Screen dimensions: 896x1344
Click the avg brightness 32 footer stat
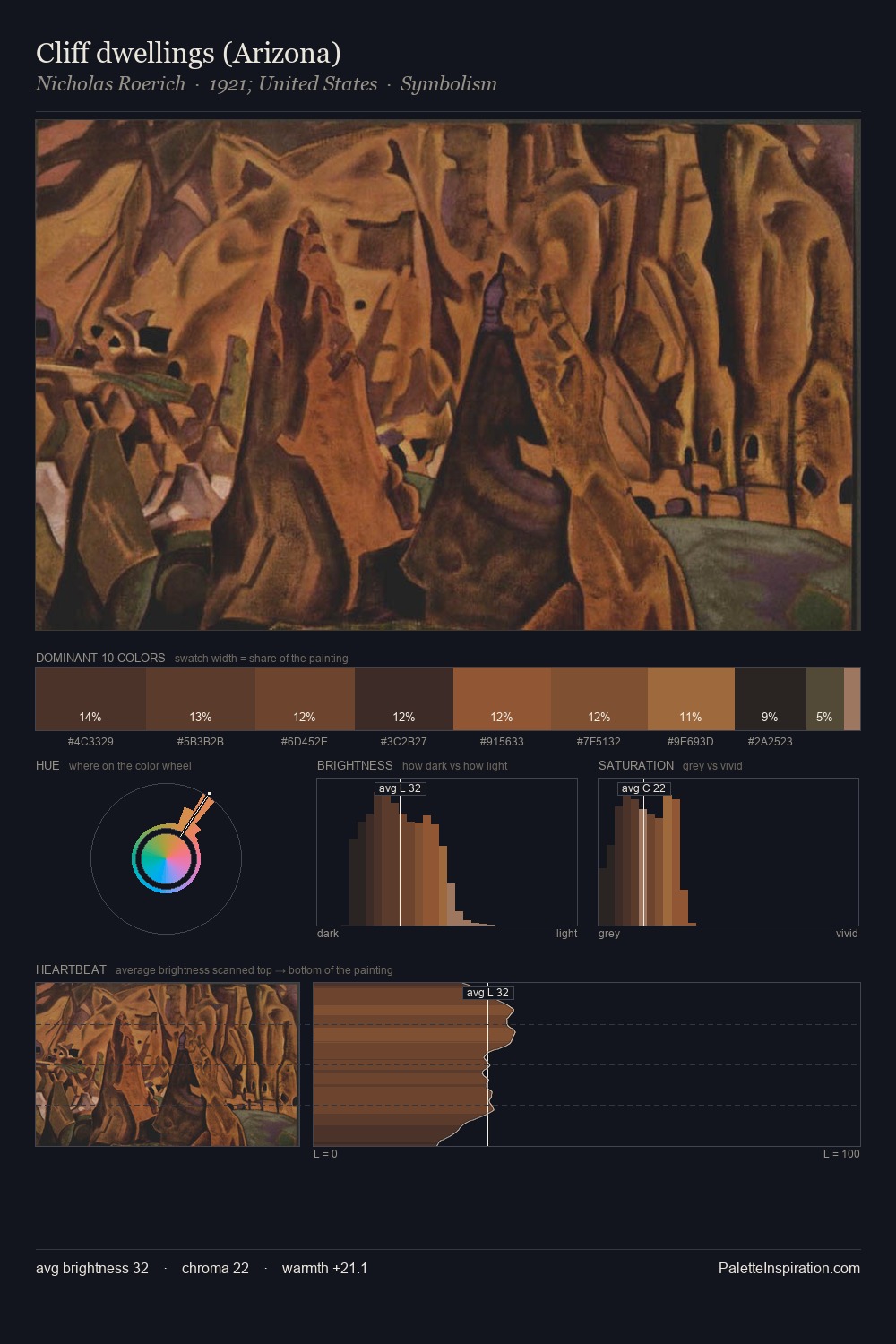point(92,1268)
